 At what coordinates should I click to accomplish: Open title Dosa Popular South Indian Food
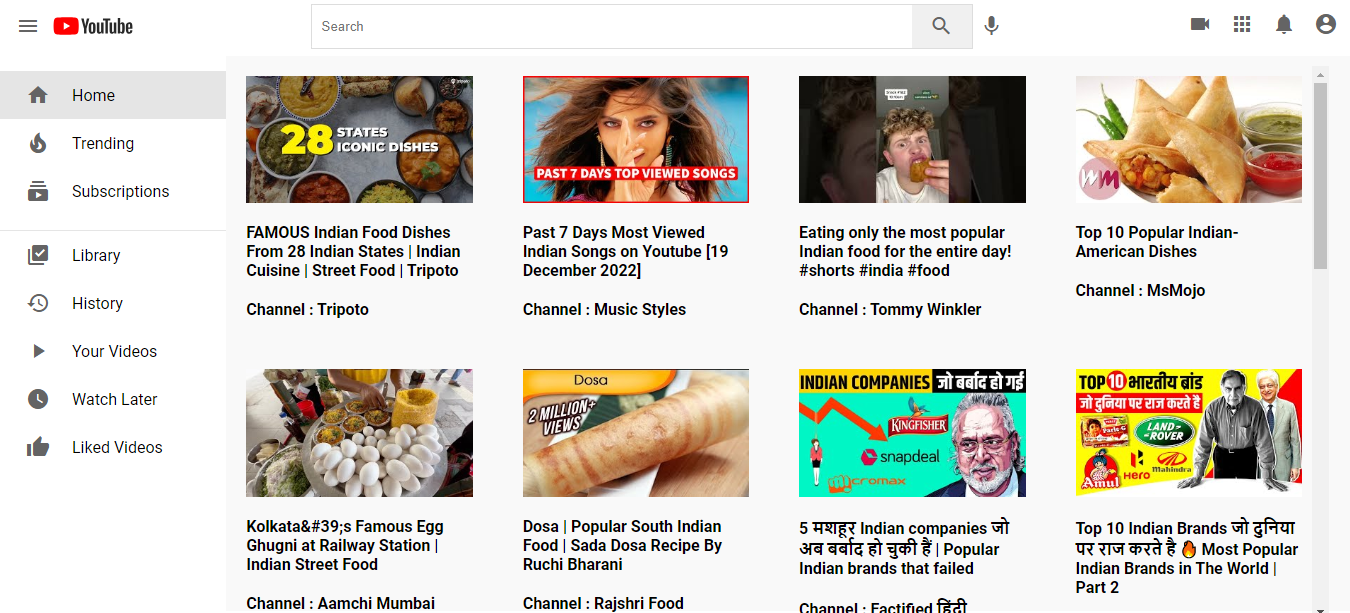pos(623,545)
